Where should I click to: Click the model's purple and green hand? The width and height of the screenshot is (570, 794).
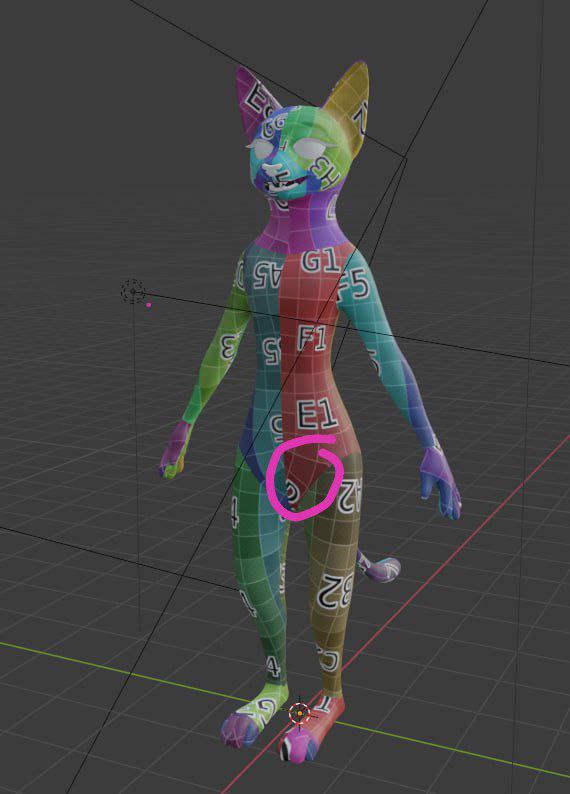tap(175, 451)
